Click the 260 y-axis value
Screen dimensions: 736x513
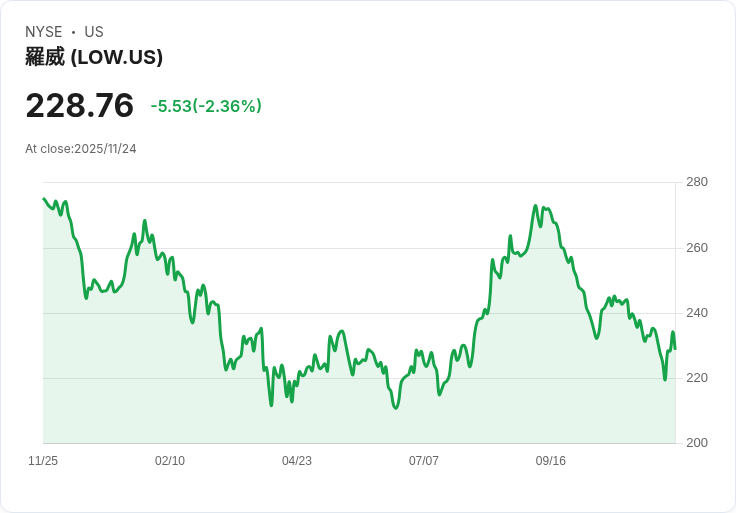[697, 248]
